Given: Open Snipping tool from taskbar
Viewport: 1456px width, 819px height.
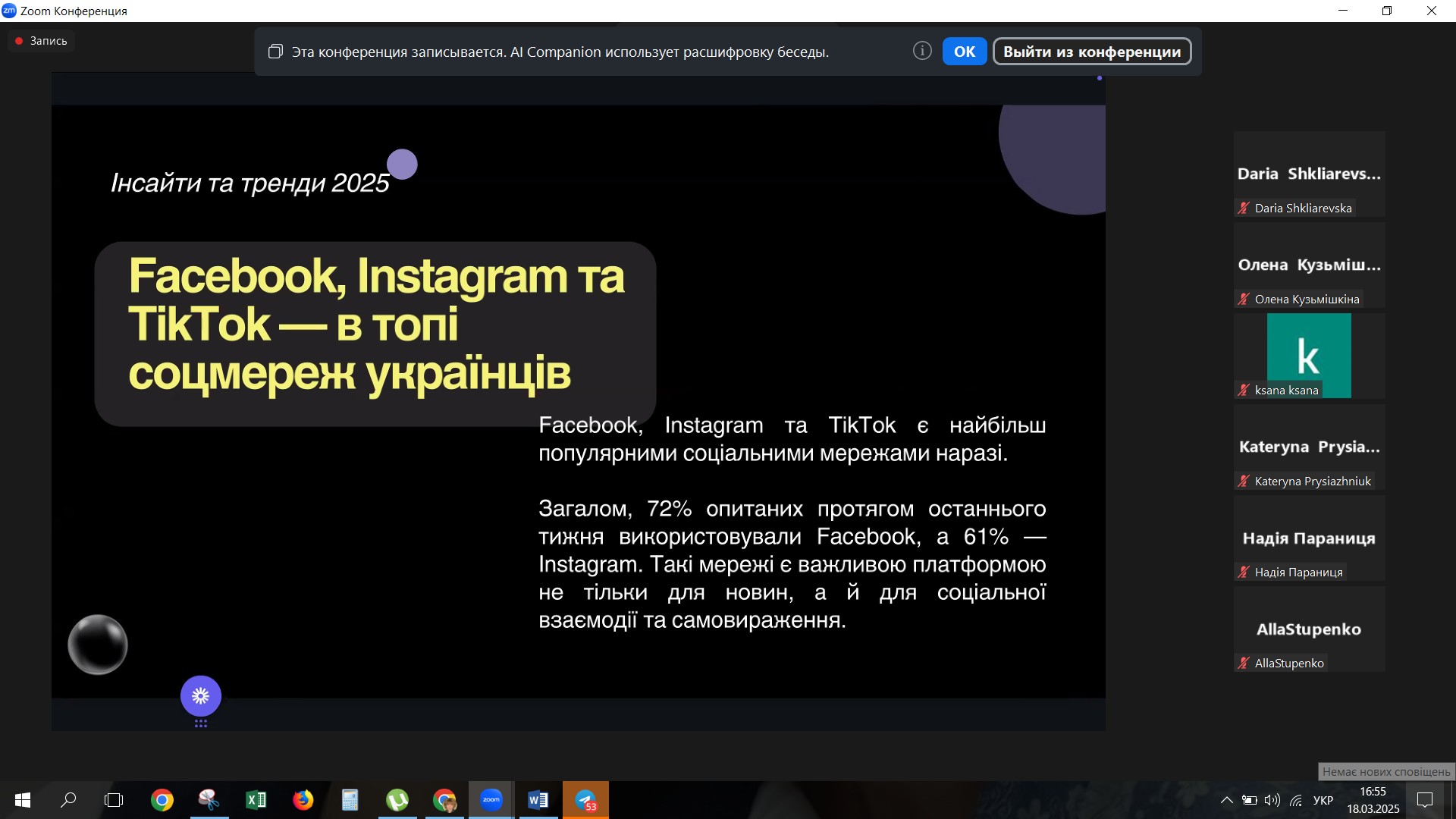Looking at the screenshot, I should coord(209,800).
